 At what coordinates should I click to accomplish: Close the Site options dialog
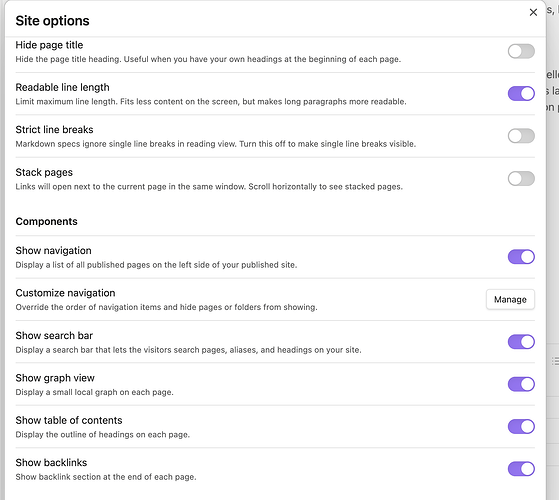(533, 12)
